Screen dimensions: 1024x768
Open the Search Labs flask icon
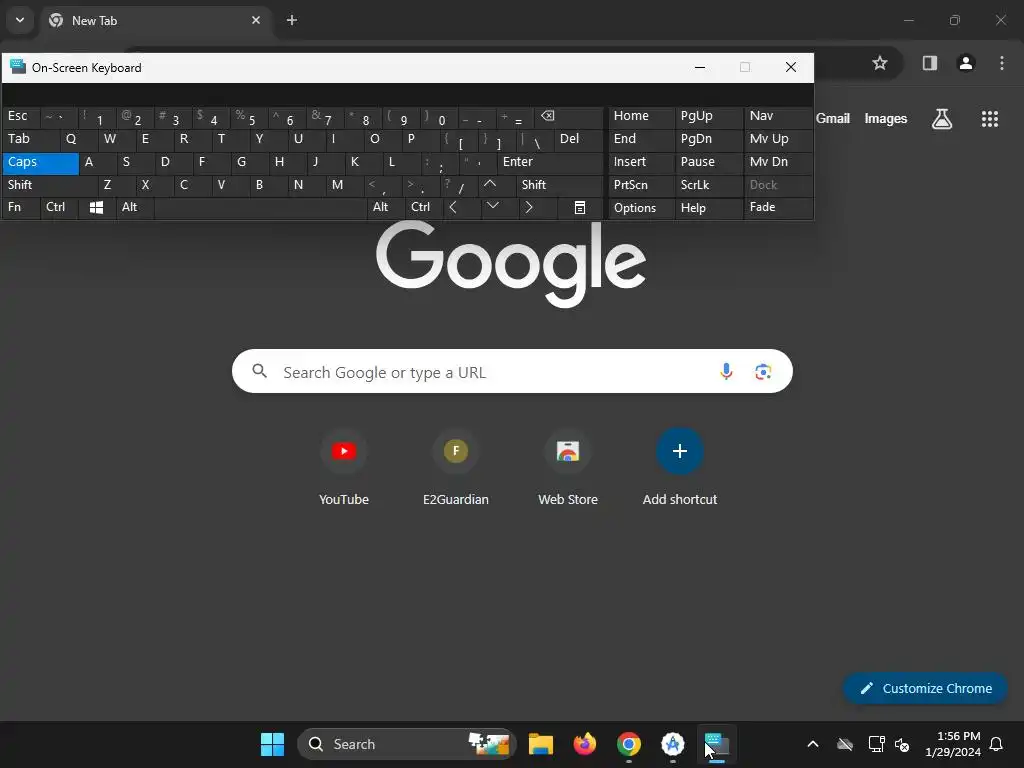941,119
